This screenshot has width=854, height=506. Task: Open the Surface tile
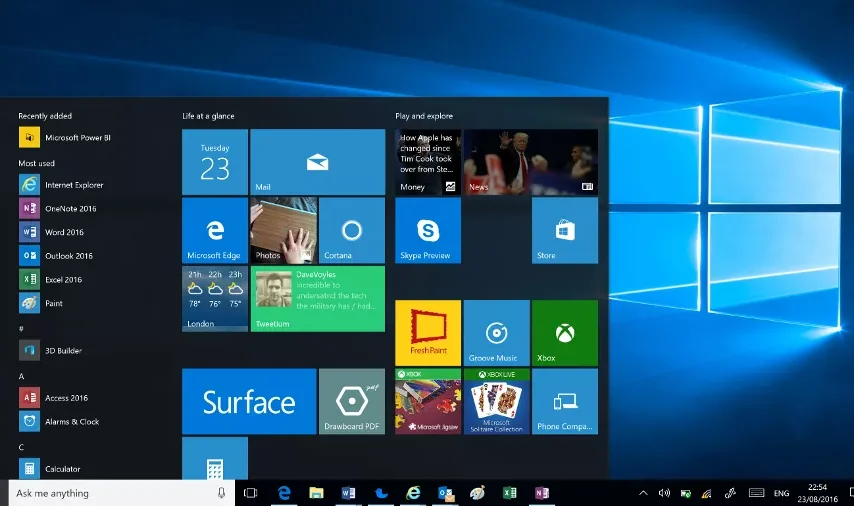(x=249, y=401)
